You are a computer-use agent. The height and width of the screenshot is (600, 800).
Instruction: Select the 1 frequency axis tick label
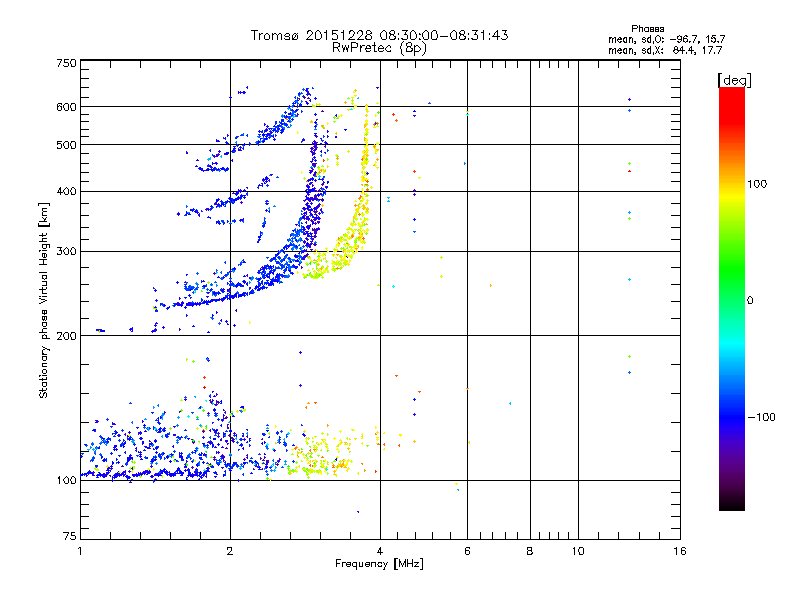pyautogui.click(x=80, y=551)
